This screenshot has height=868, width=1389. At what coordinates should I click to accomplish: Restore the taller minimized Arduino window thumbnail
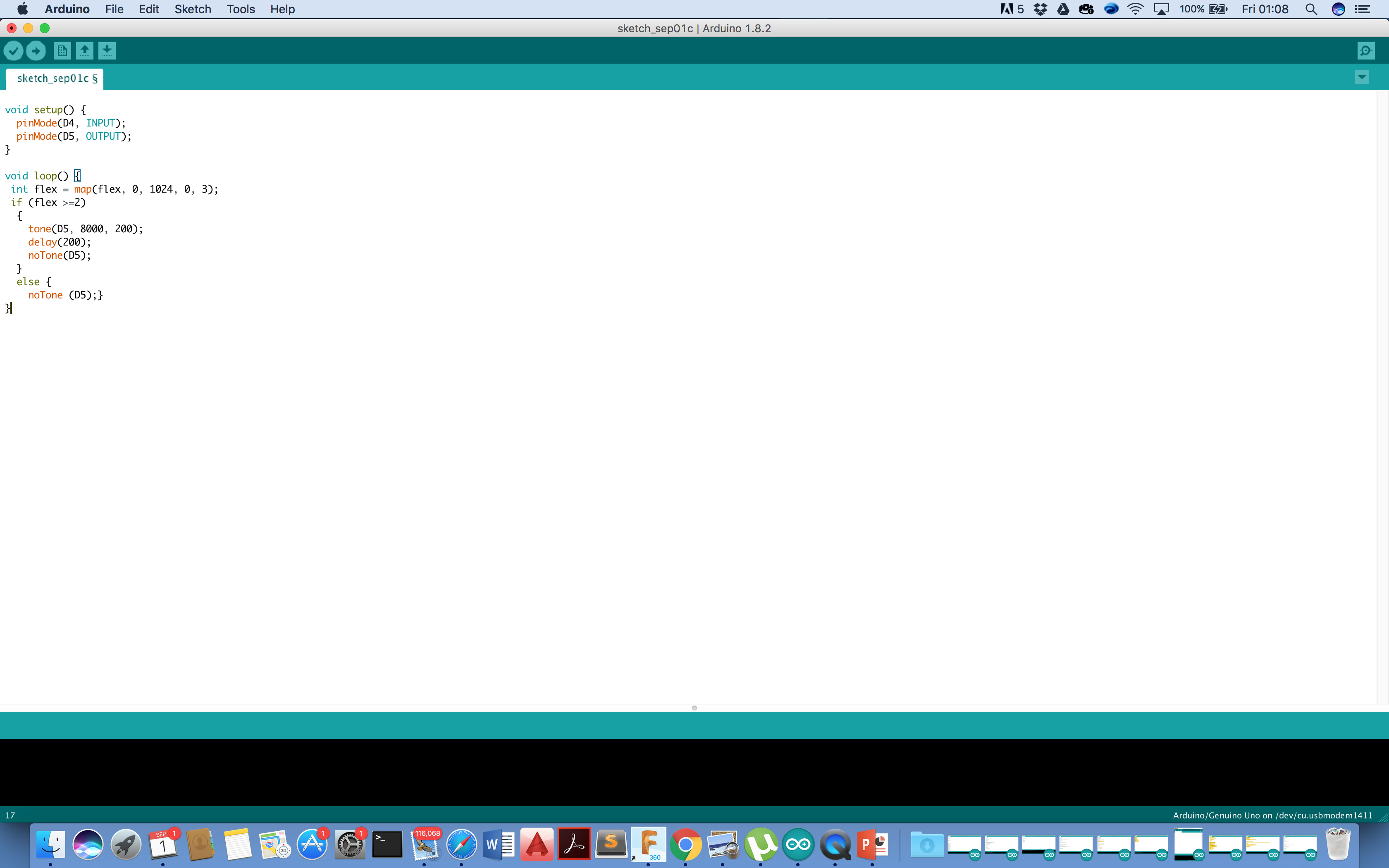[x=1188, y=844]
